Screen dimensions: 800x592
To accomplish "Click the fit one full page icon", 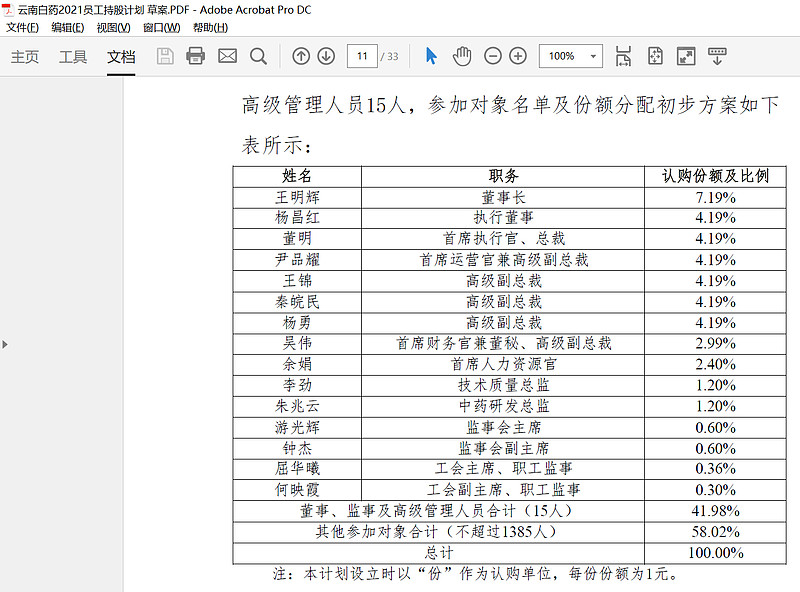I will pyautogui.click(x=655, y=56).
